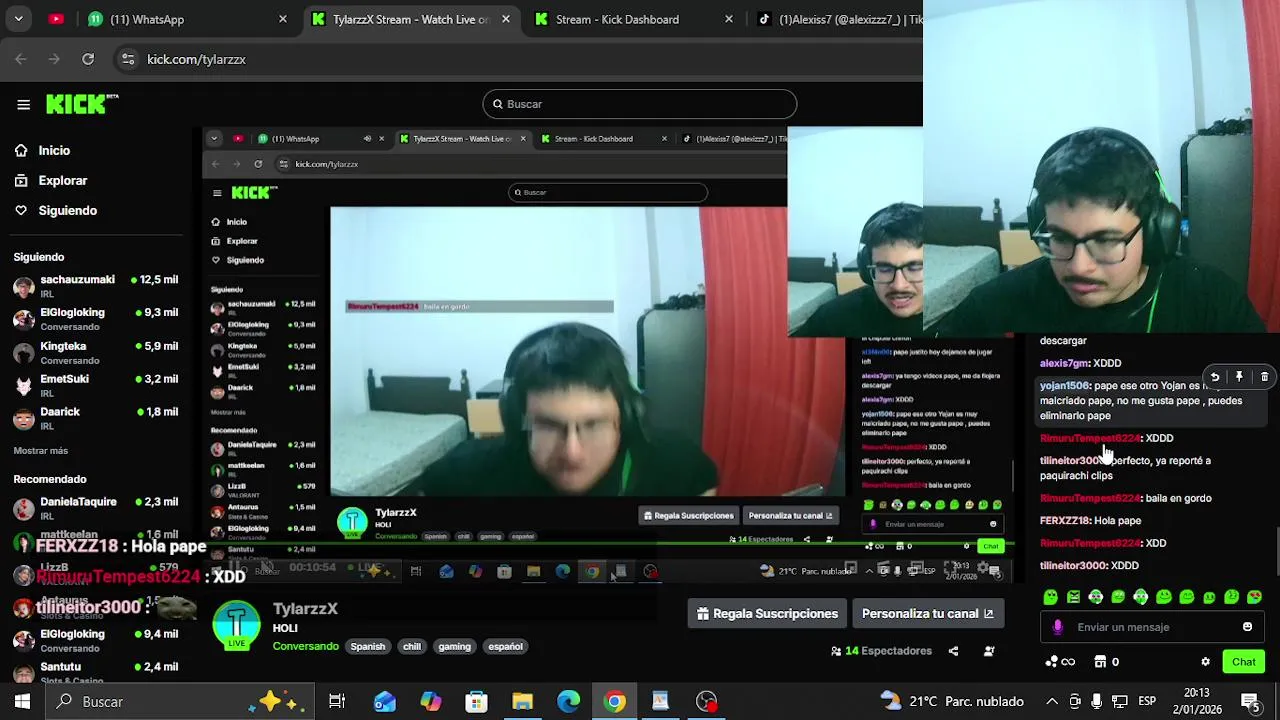Click Personaliza tu canal button

point(928,613)
